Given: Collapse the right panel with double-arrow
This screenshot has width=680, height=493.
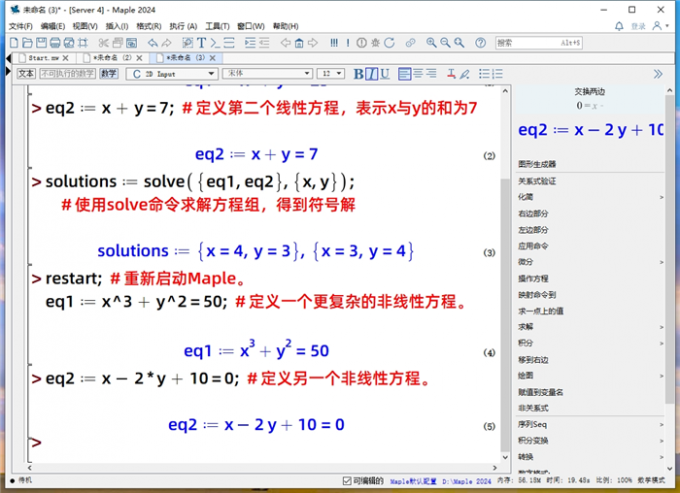Looking at the screenshot, I should [657, 74].
